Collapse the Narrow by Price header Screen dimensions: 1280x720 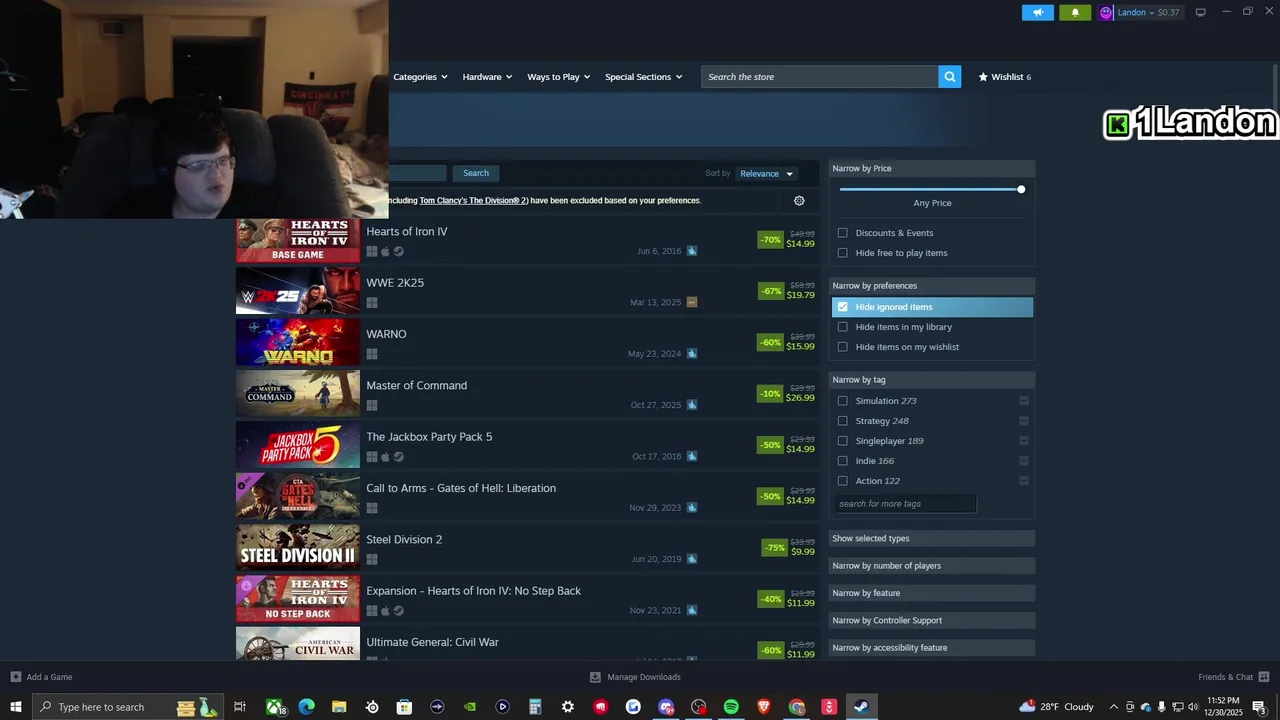[931, 168]
